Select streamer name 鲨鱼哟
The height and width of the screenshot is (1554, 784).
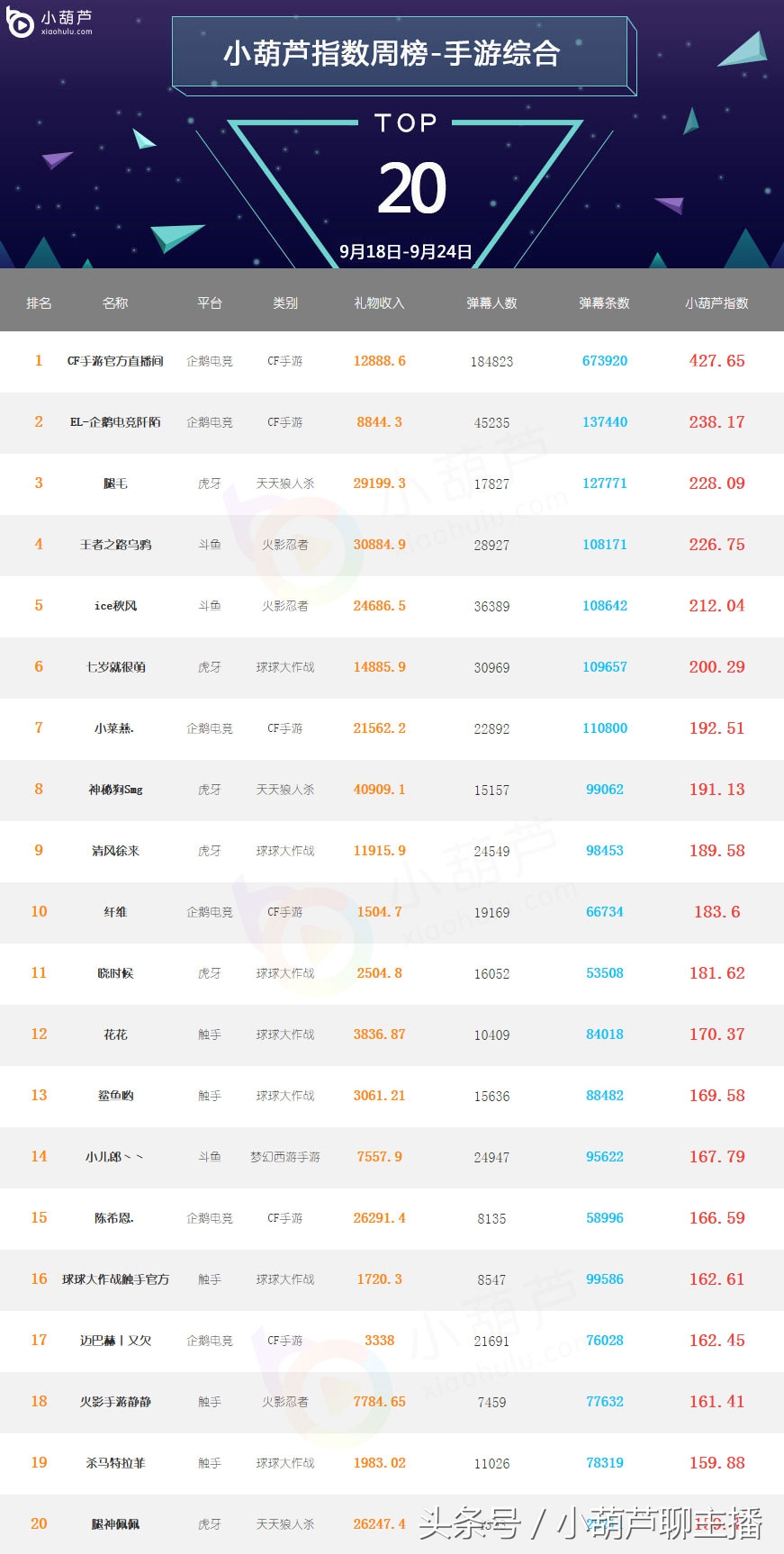pos(115,1096)
